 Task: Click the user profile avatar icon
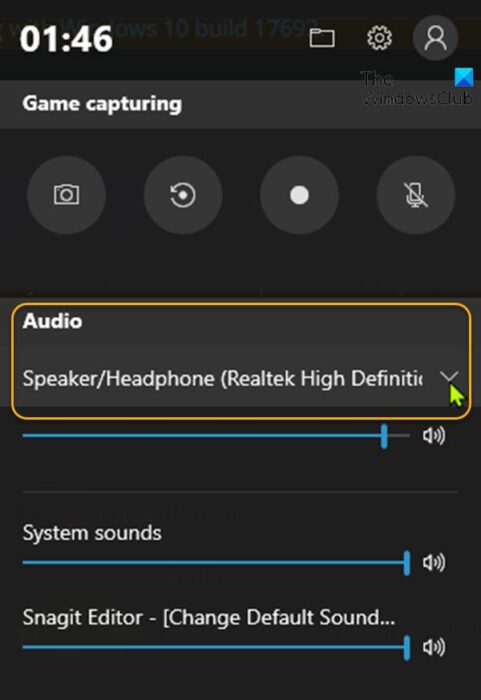pyautogui.click(x=435, y=38)
